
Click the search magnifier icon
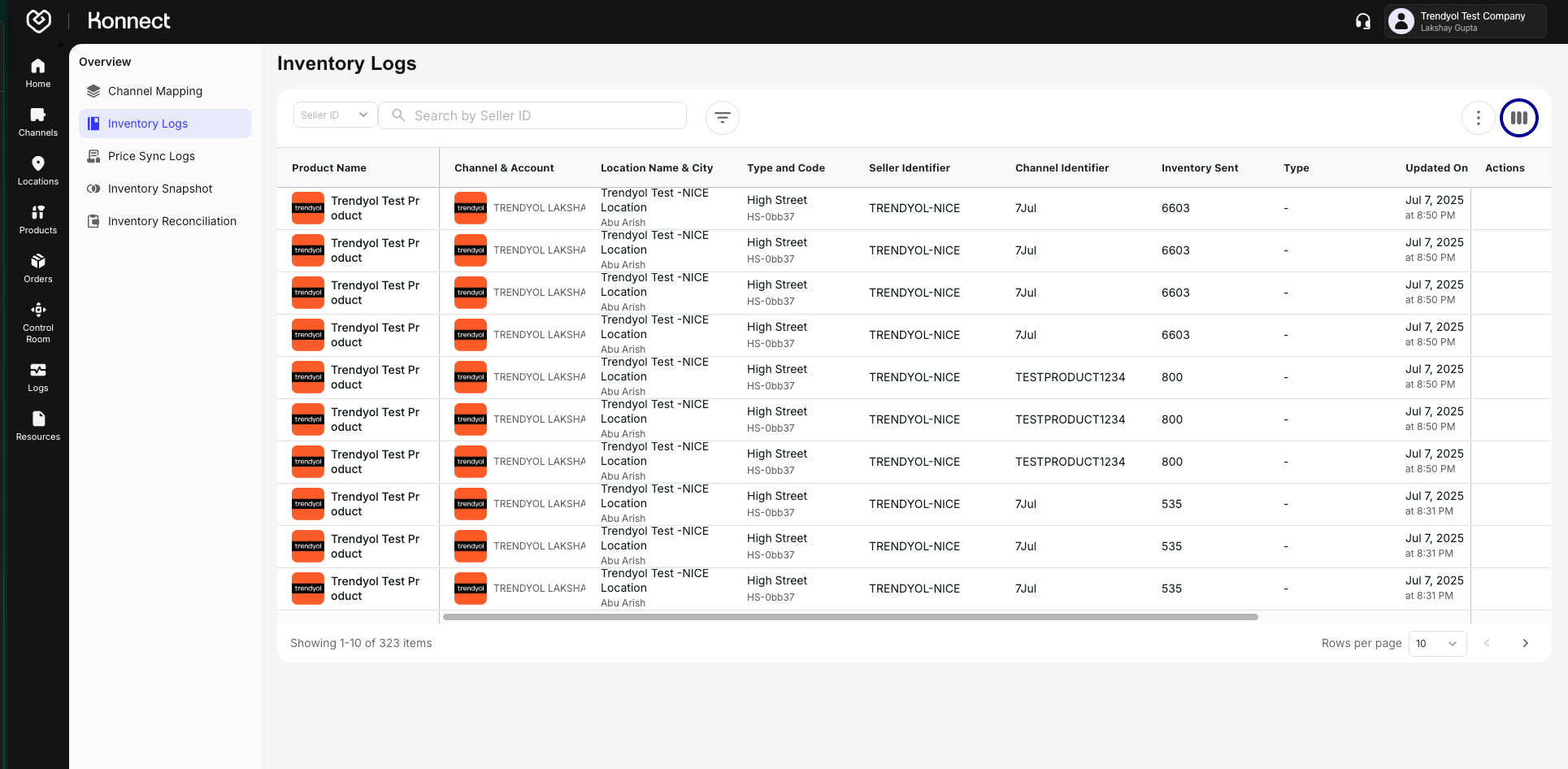pos(398,115)
